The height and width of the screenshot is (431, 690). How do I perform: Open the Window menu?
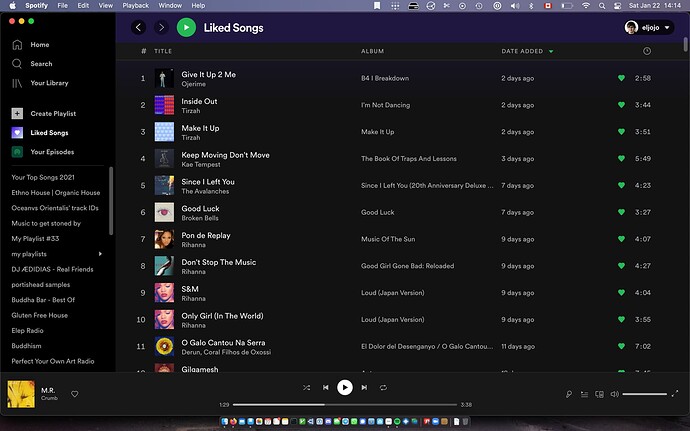(170, 5)
